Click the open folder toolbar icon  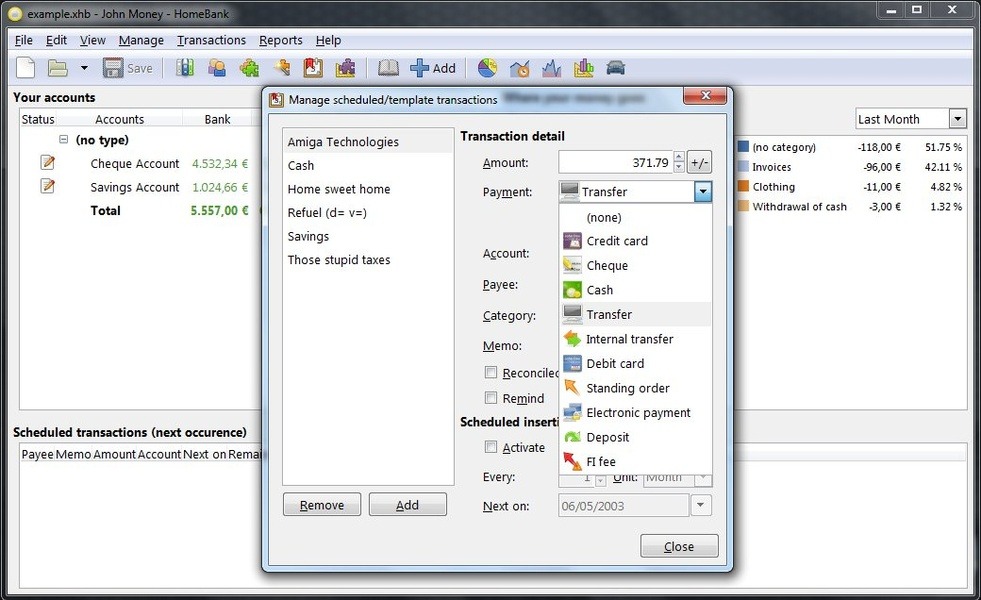point(58,68)
